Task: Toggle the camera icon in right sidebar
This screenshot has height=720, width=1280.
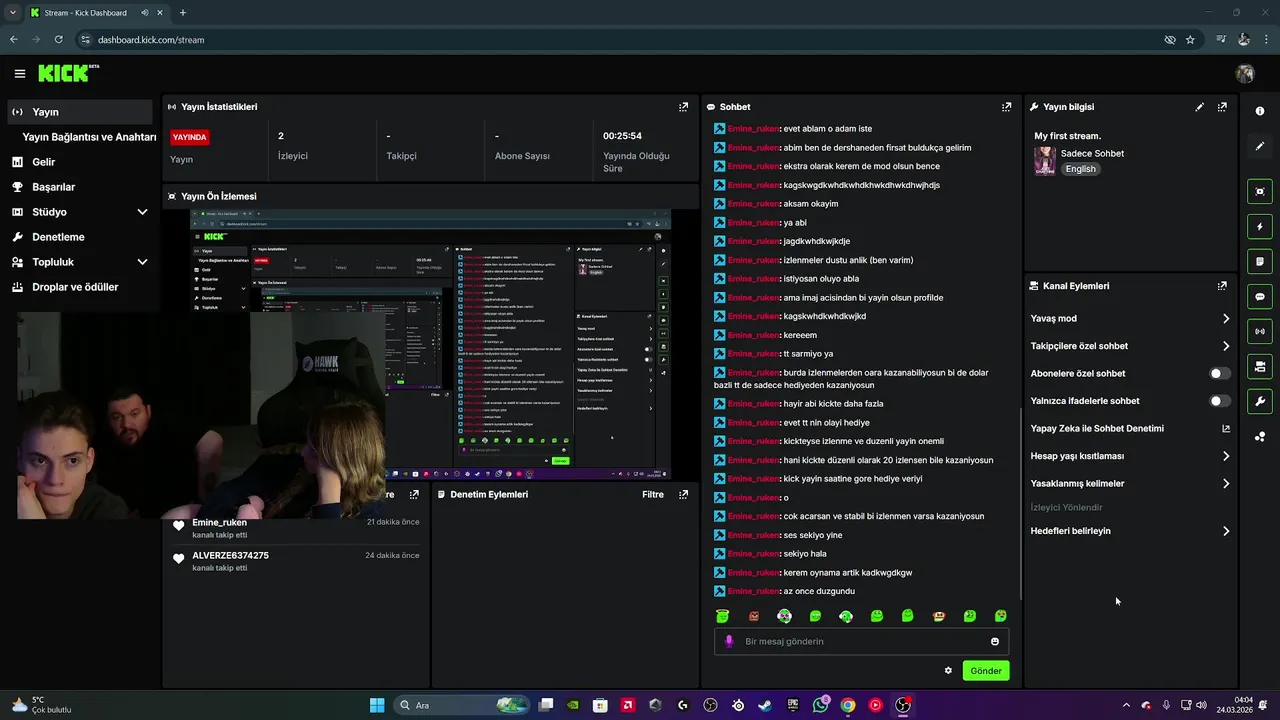Action: click(x=1260, y=366)
